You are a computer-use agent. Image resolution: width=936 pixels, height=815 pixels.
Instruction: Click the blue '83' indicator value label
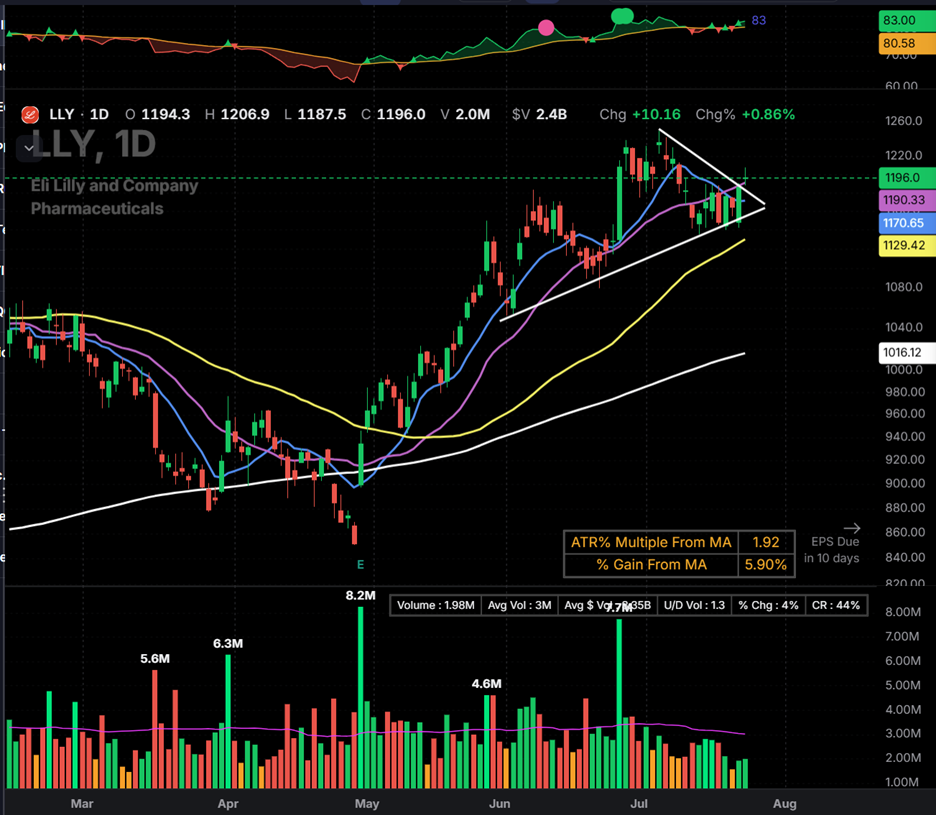click(759, 20)
